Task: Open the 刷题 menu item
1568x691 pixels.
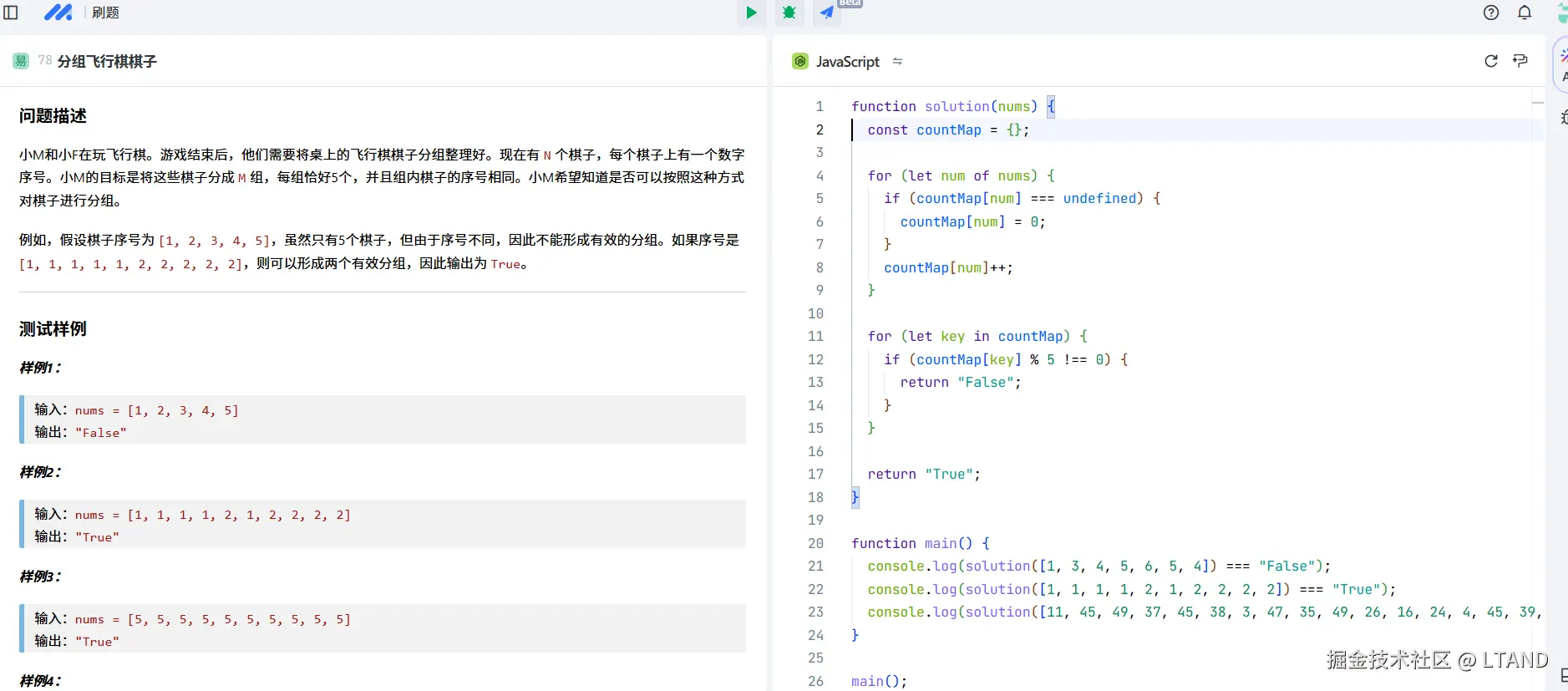Action: tap(105, 13)
